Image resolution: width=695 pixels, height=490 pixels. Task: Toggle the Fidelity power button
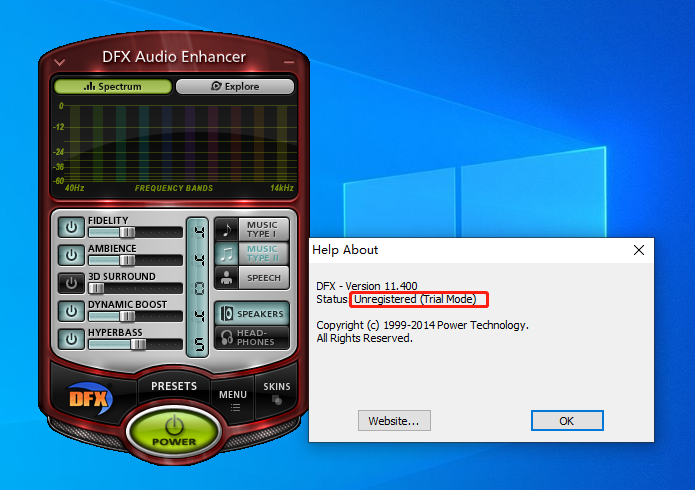tap(71, 227)
